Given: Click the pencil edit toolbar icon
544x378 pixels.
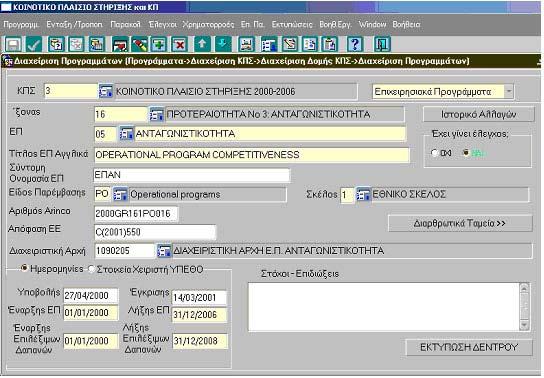Looking at the screenshot, I should [x=139, y=44].
